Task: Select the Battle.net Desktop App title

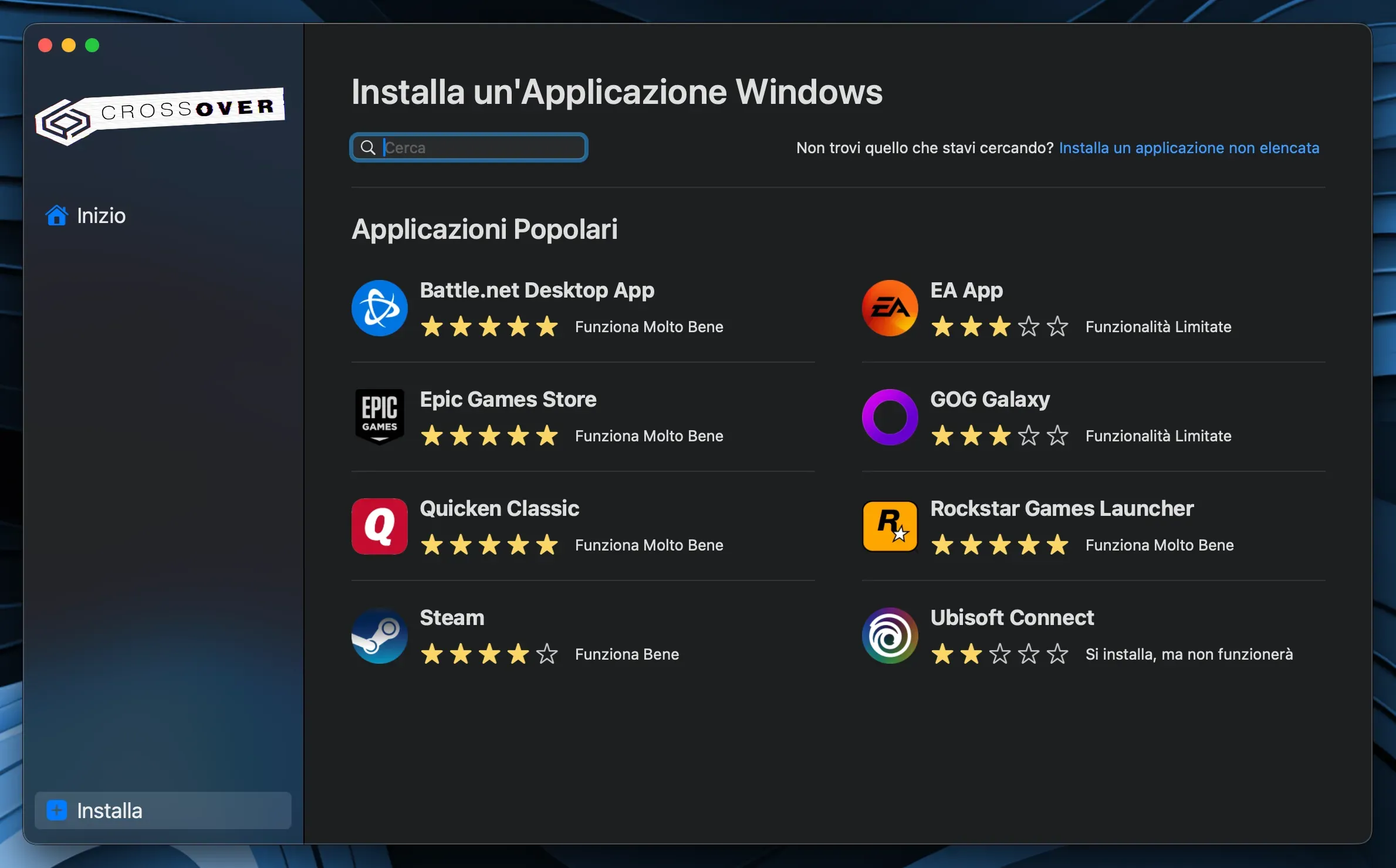Action: (537, 291)
